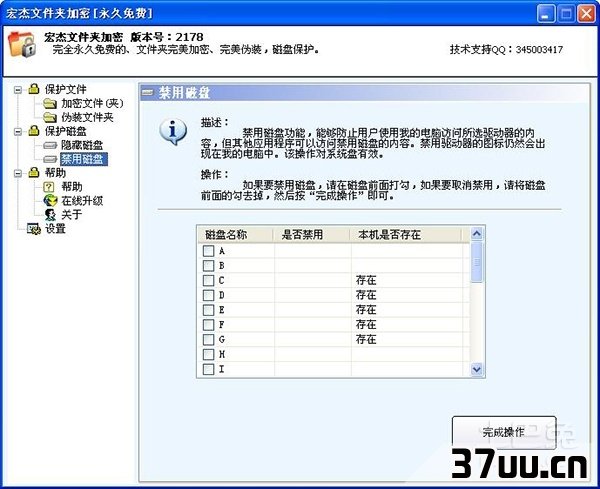Viewport: 600px width, 489px height.
Task: Check the box for disk G
Action: click(209, 340)
